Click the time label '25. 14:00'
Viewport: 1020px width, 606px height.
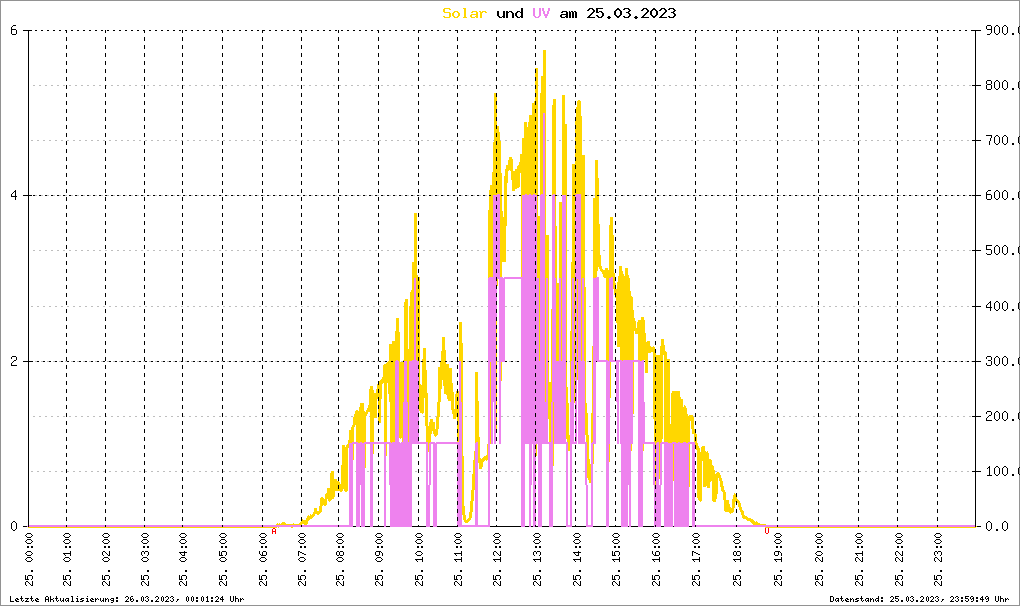pyautogui.click(x=577, y=560)
